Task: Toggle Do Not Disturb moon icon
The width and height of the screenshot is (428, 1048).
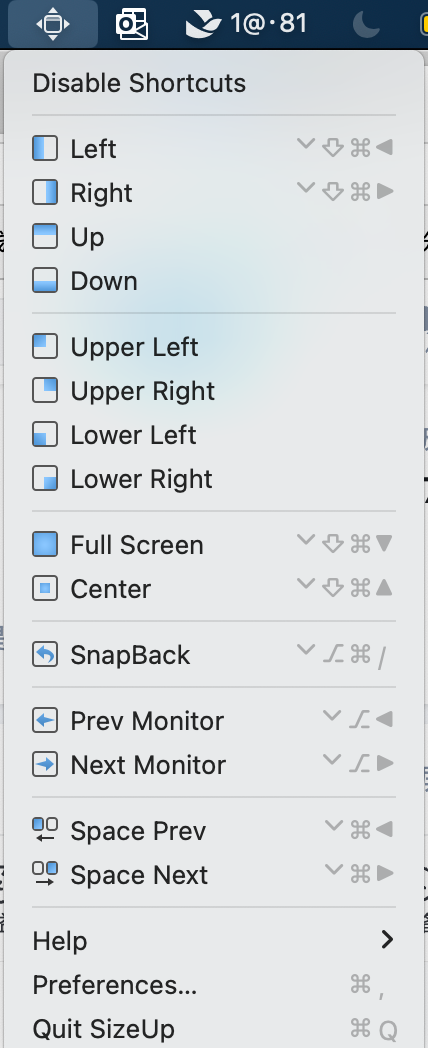Action: pyautogui.click(x=368, y=24)
